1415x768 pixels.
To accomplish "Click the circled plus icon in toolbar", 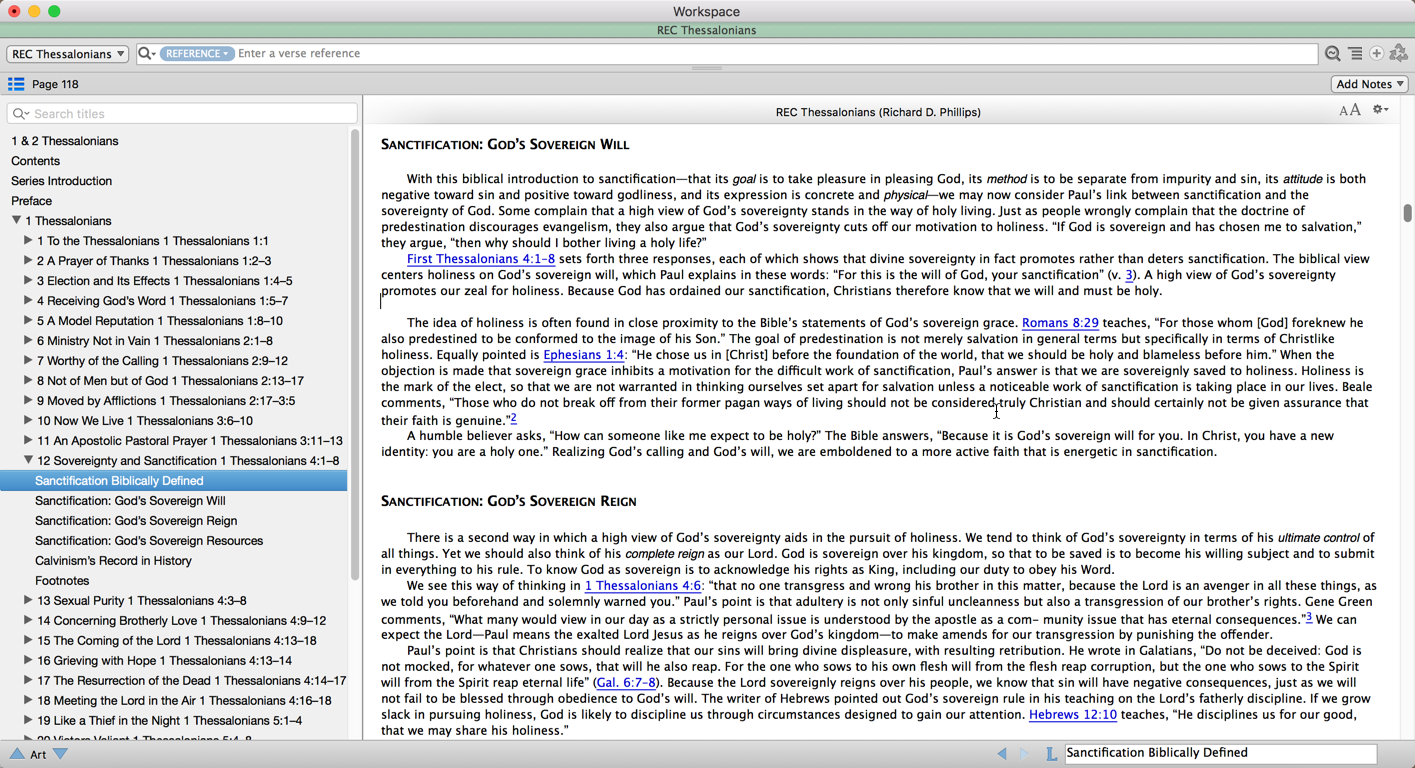I will click(1377, 54).
